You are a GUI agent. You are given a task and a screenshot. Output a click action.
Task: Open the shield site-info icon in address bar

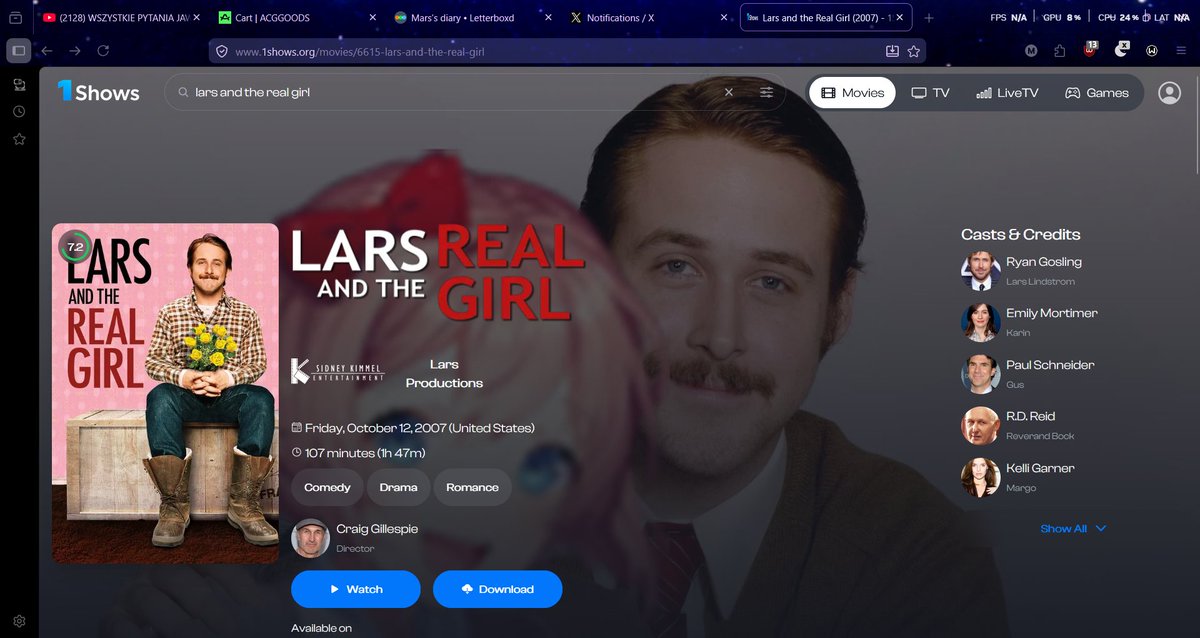223,51
